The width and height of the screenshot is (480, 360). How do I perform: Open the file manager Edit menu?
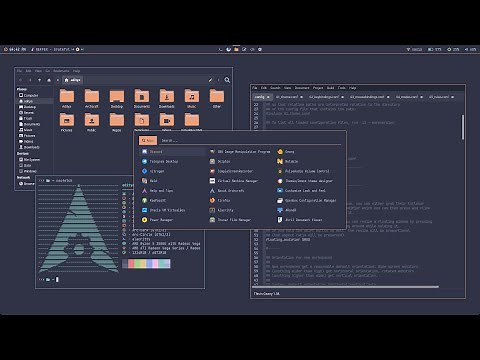pyautogui.click(x=29, y=71)
